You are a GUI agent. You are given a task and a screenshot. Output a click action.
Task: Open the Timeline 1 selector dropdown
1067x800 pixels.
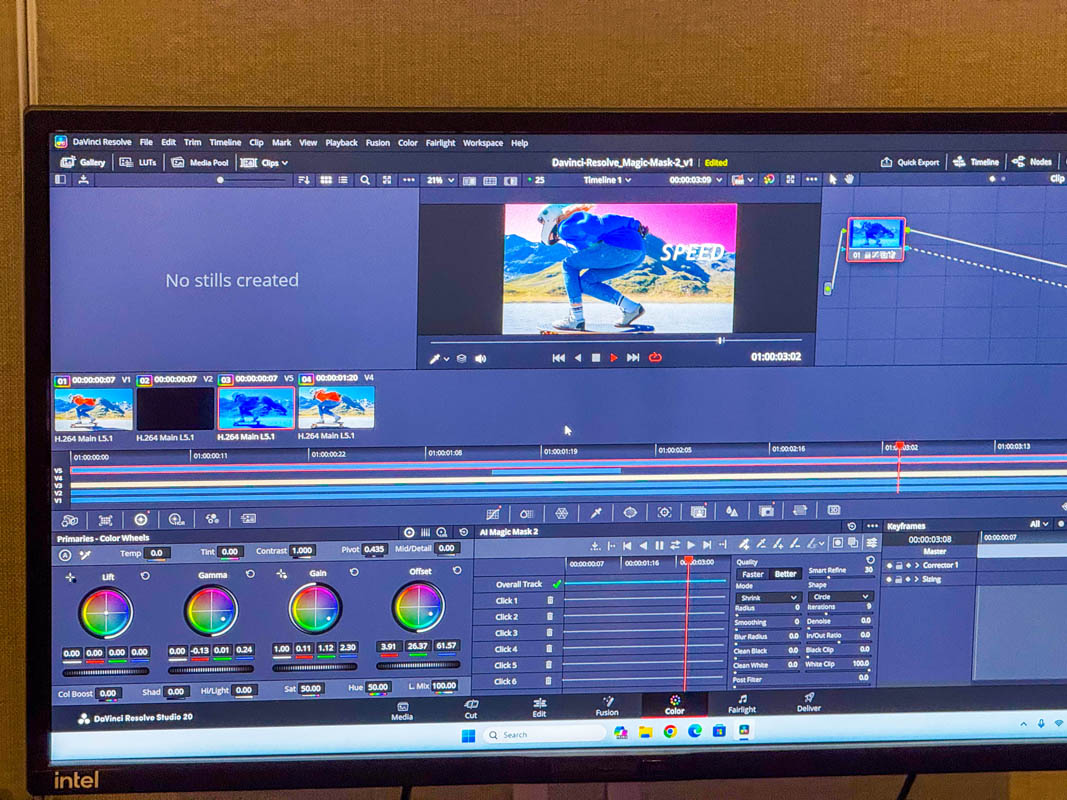(x=607, y=180)
